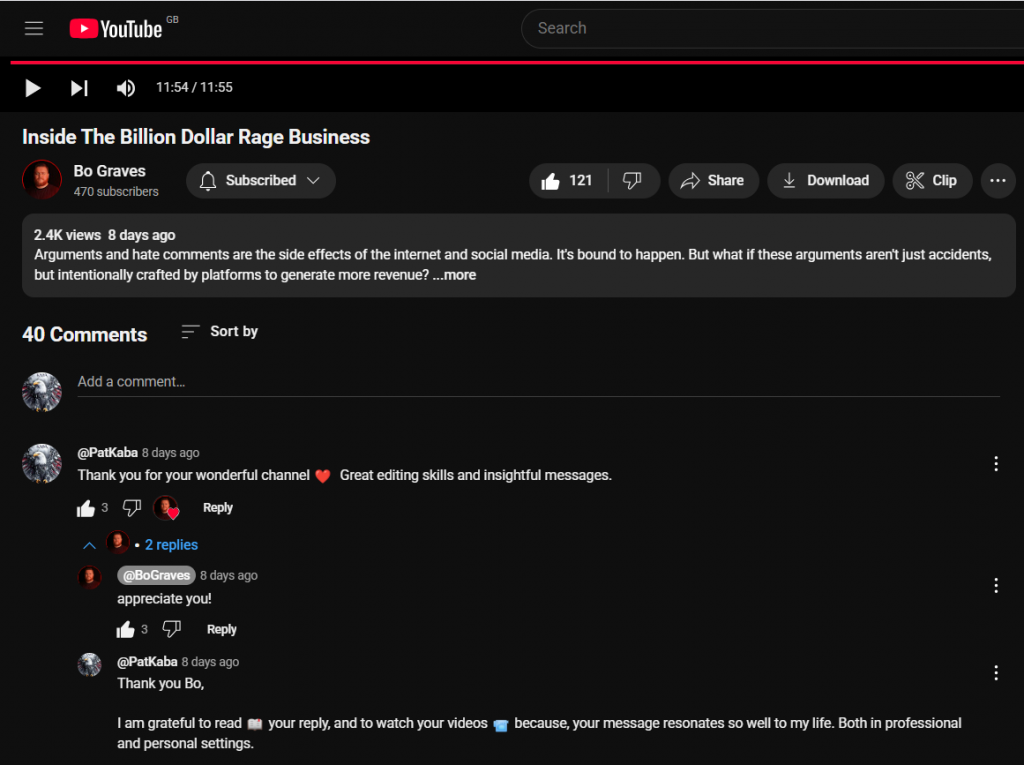The image size is (1024, 765).
Task: Open options menu for @BoGraves reply
Action: (996, 586)
